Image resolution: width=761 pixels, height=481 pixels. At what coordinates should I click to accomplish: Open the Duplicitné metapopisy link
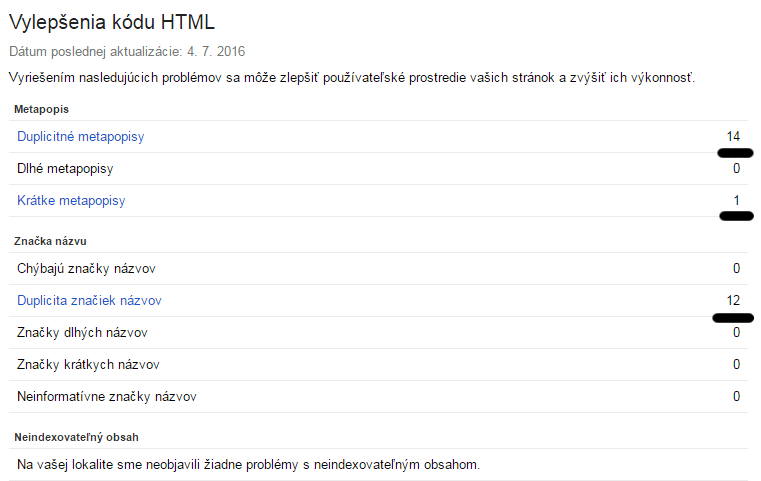click(x=81, y=137)
